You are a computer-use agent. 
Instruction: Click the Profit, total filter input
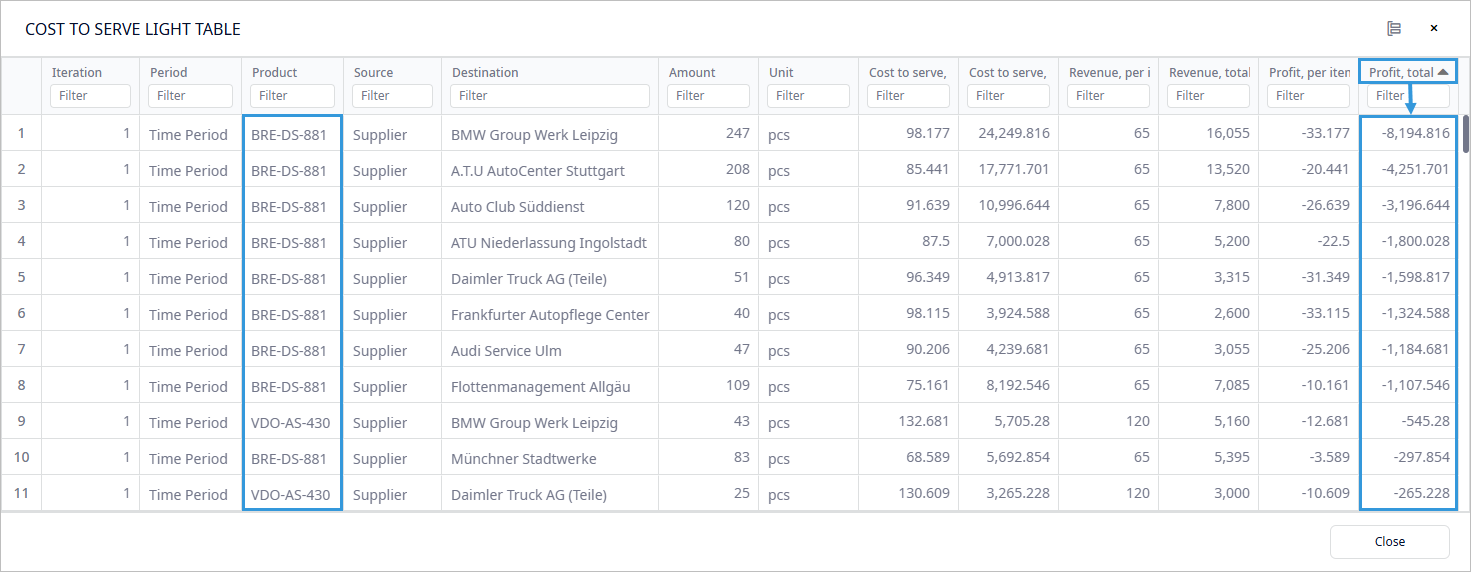click(x=1392, y=96)
